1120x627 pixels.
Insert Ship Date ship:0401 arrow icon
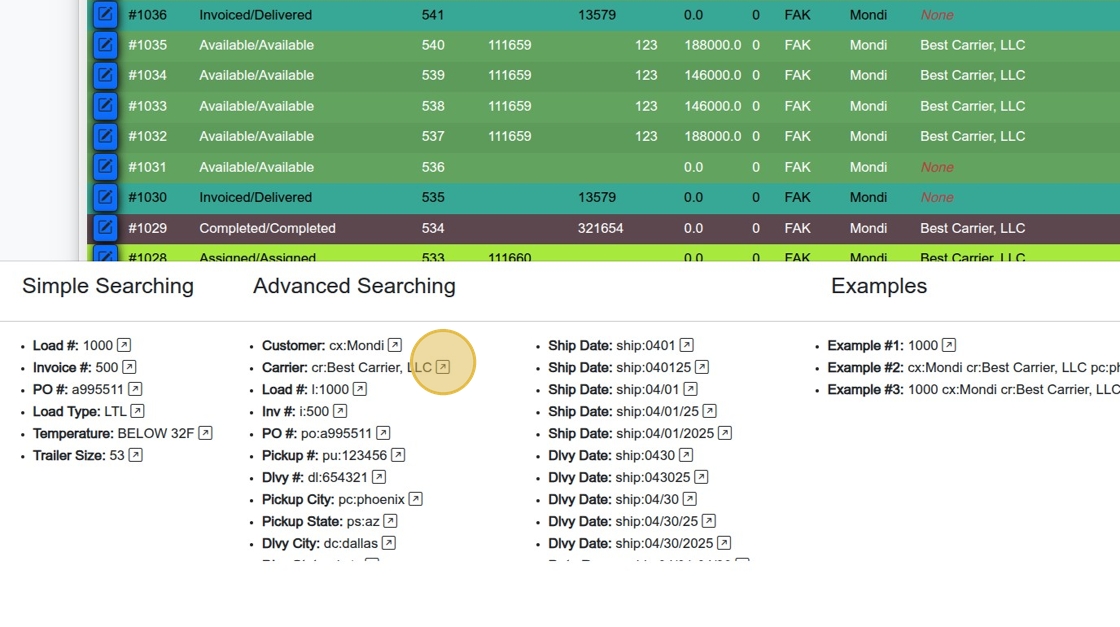point(686,345)
